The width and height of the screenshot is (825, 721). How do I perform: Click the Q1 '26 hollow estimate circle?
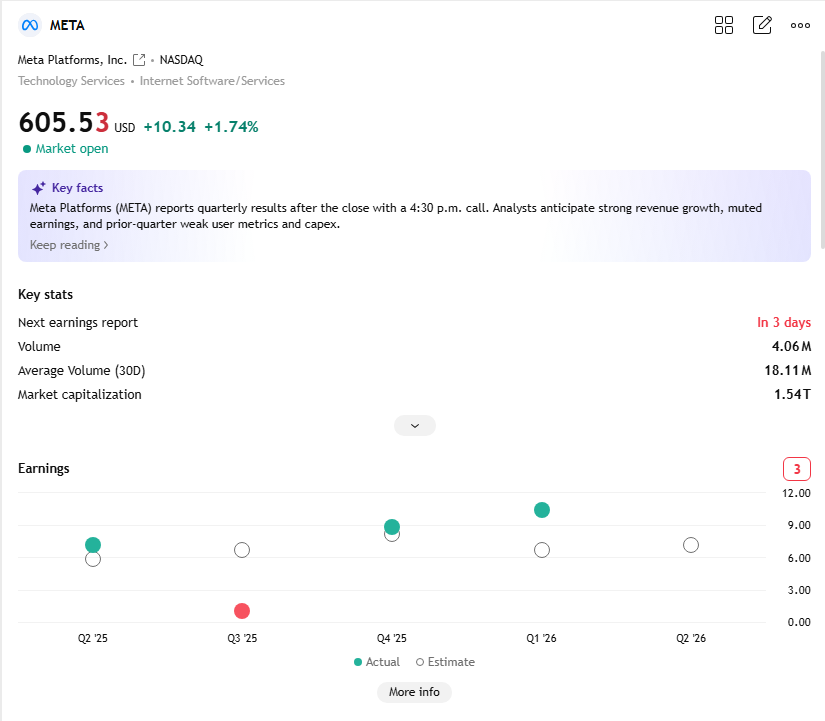pyautogui.click(x=541, y=550)
